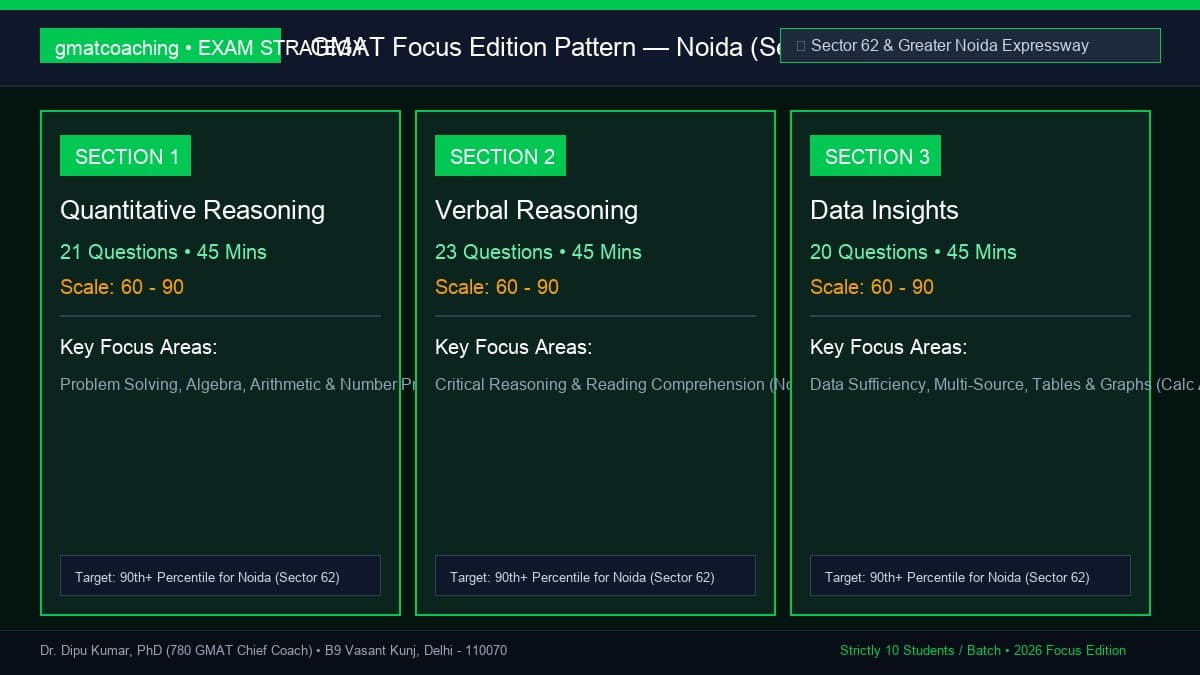The height and width of the screenshot is (675, 1200).
Task: Click the Data Insights heading
Action: pos(884,210)
